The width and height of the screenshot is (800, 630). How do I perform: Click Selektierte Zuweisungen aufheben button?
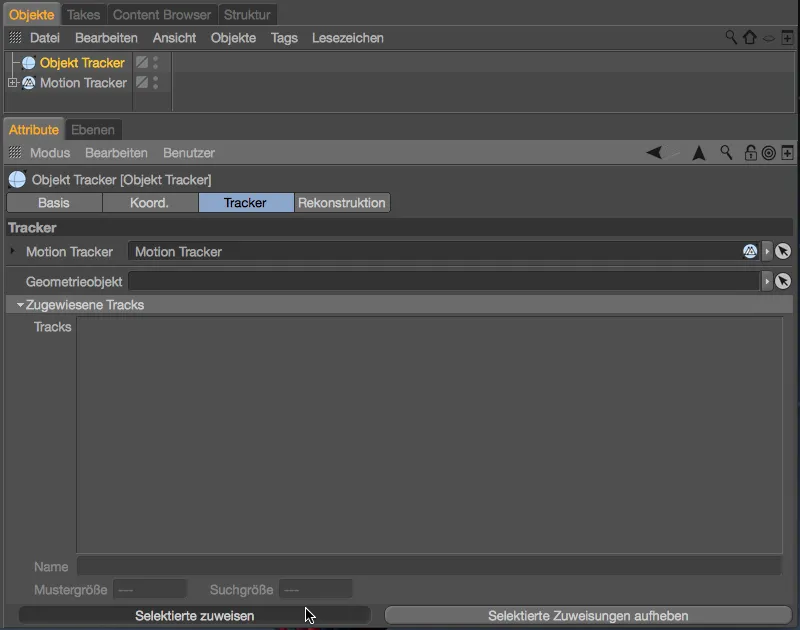tap(588, 616)
